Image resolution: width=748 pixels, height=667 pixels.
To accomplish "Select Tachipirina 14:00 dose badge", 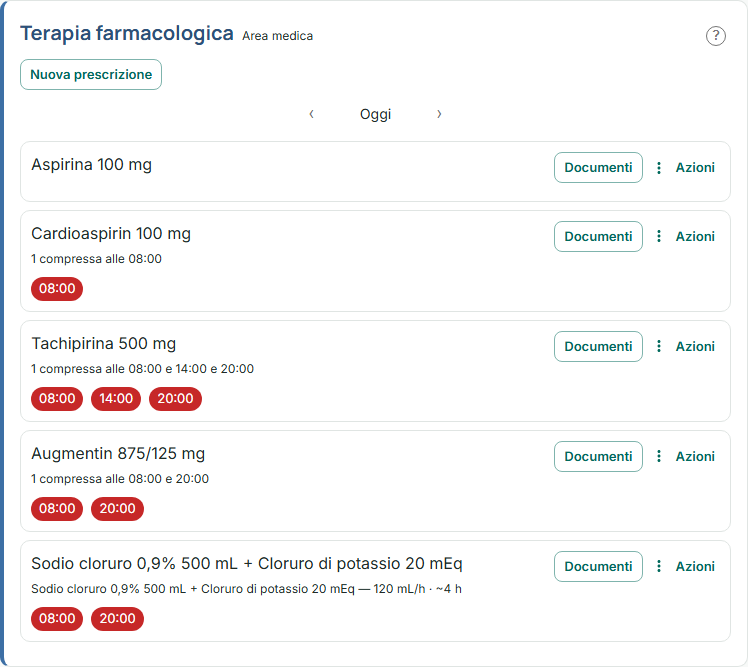I will point(116,398).
